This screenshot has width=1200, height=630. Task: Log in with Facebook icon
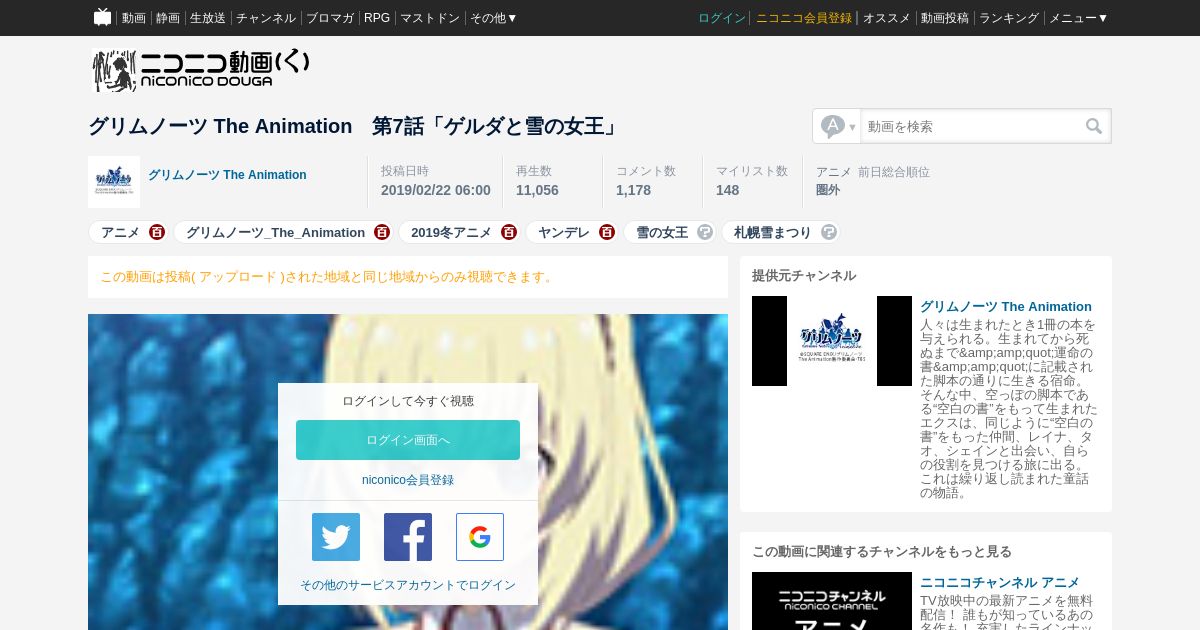pyautogui.click(x=408, y=537)
